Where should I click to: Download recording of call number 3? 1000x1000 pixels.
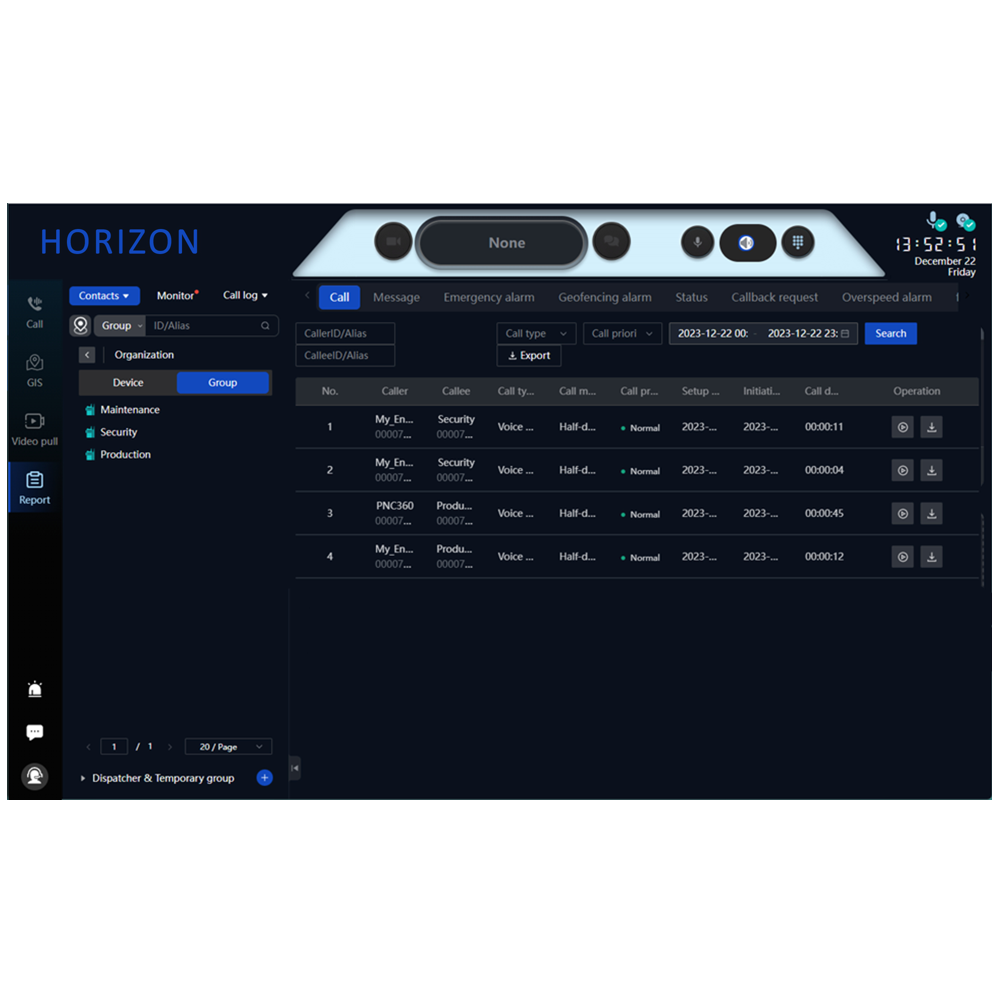click(x=932, y=514)
